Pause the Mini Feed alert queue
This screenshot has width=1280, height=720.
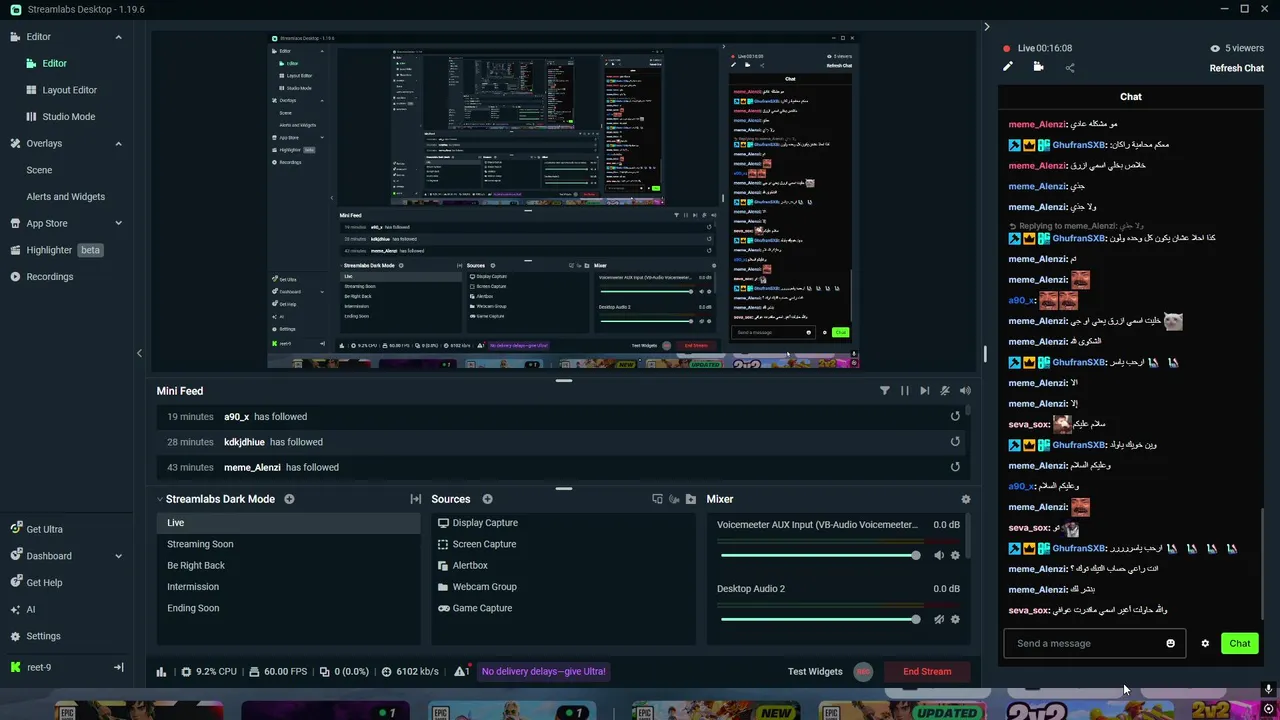(x=905, y=391)
